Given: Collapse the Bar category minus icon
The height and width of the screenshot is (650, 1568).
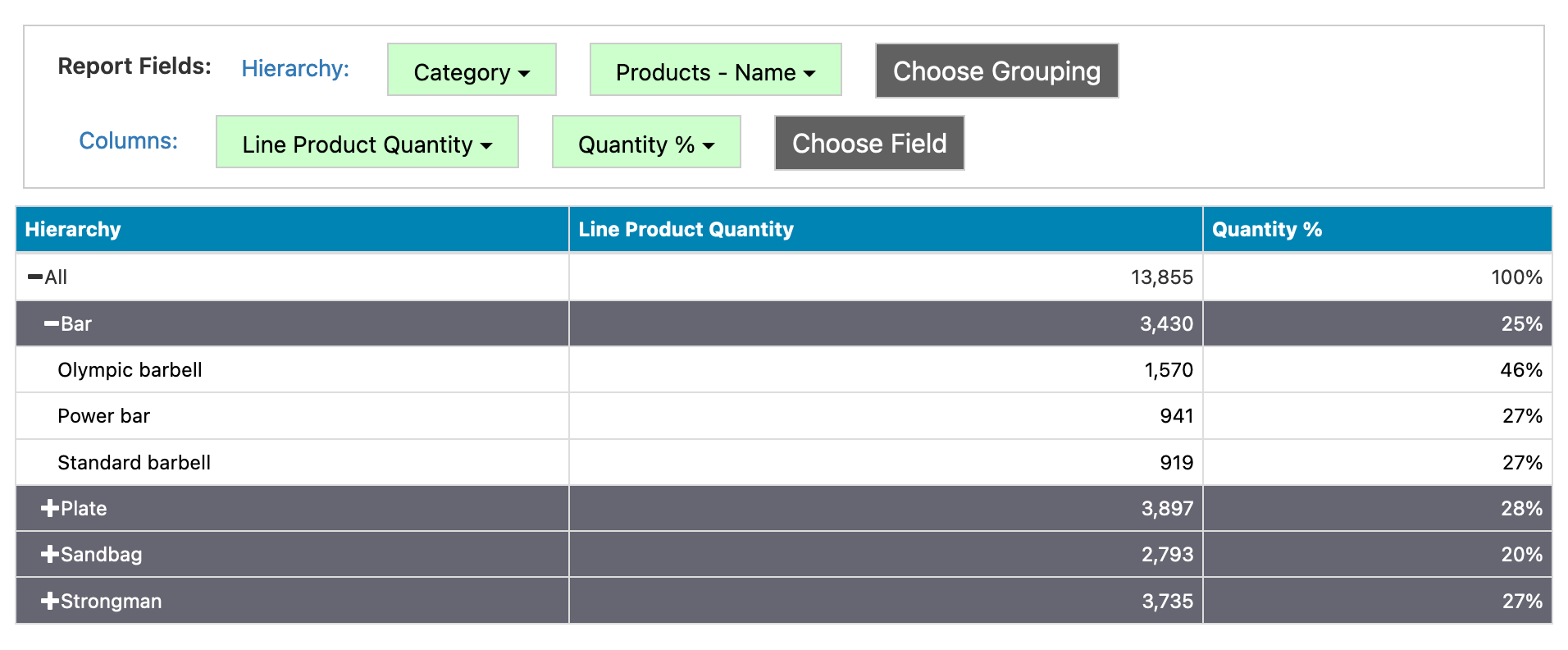Looking at the screenshot, I should [x=52, y=324].
